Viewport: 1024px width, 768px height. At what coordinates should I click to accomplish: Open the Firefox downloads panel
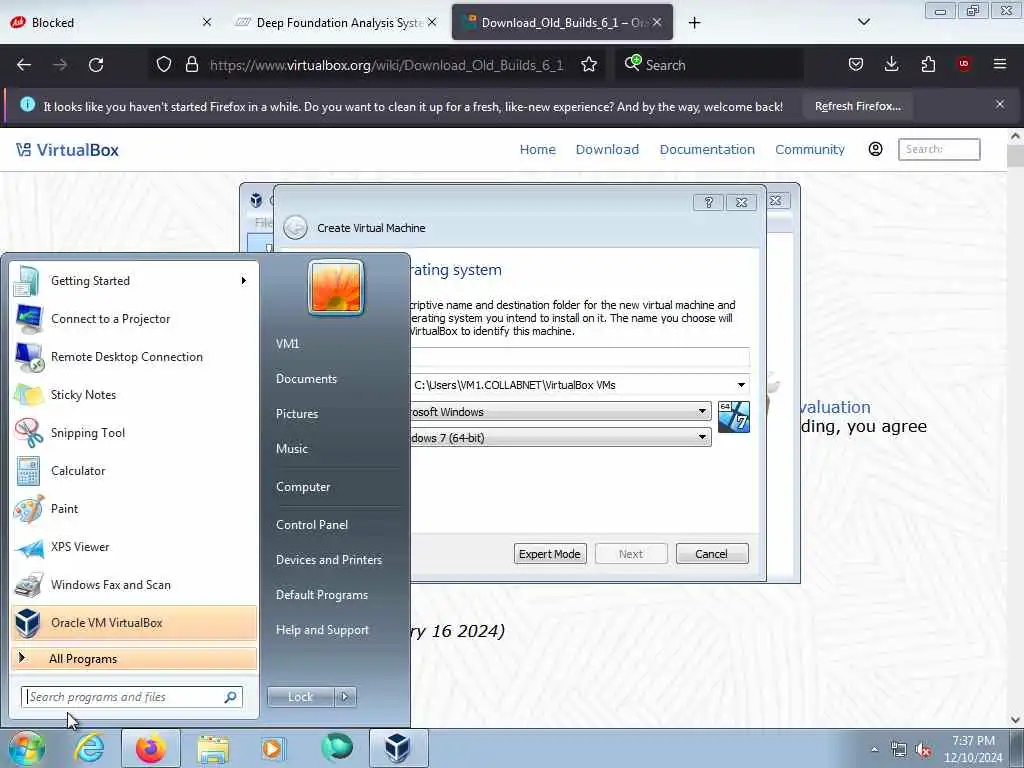pyautogui.click(x=891, y=64)
